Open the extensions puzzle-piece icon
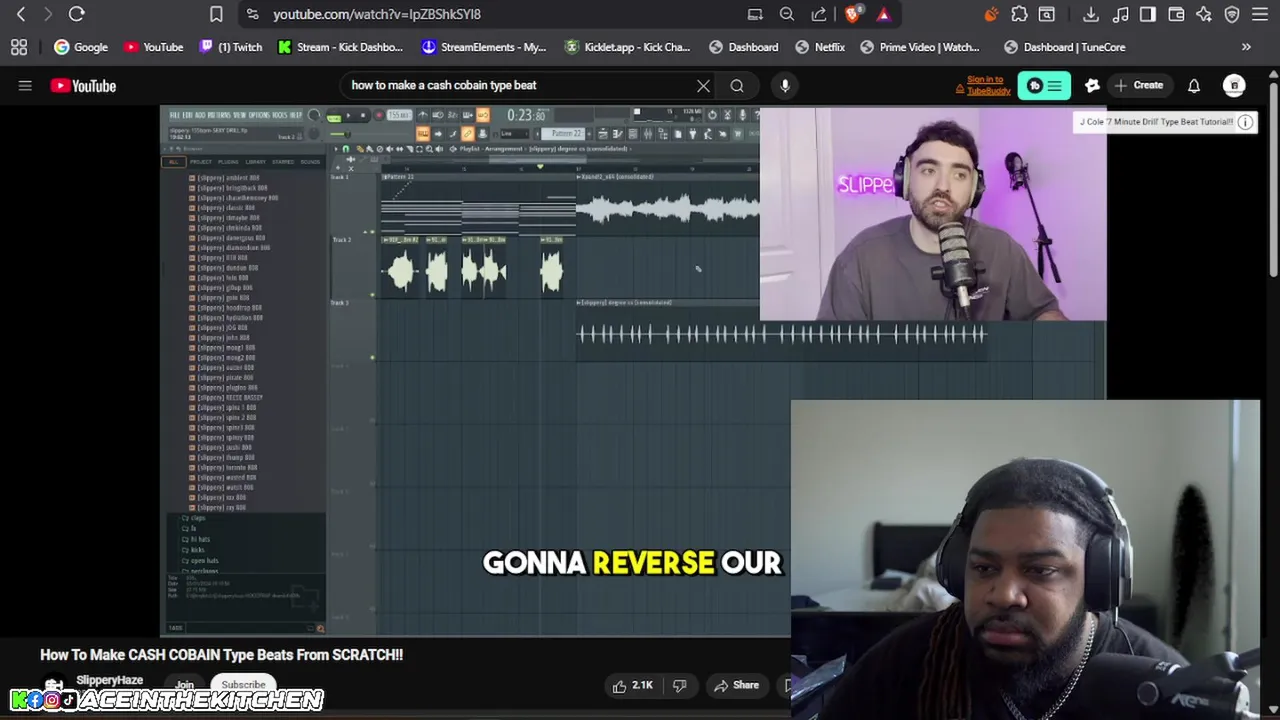 (x=1019, y=14)
